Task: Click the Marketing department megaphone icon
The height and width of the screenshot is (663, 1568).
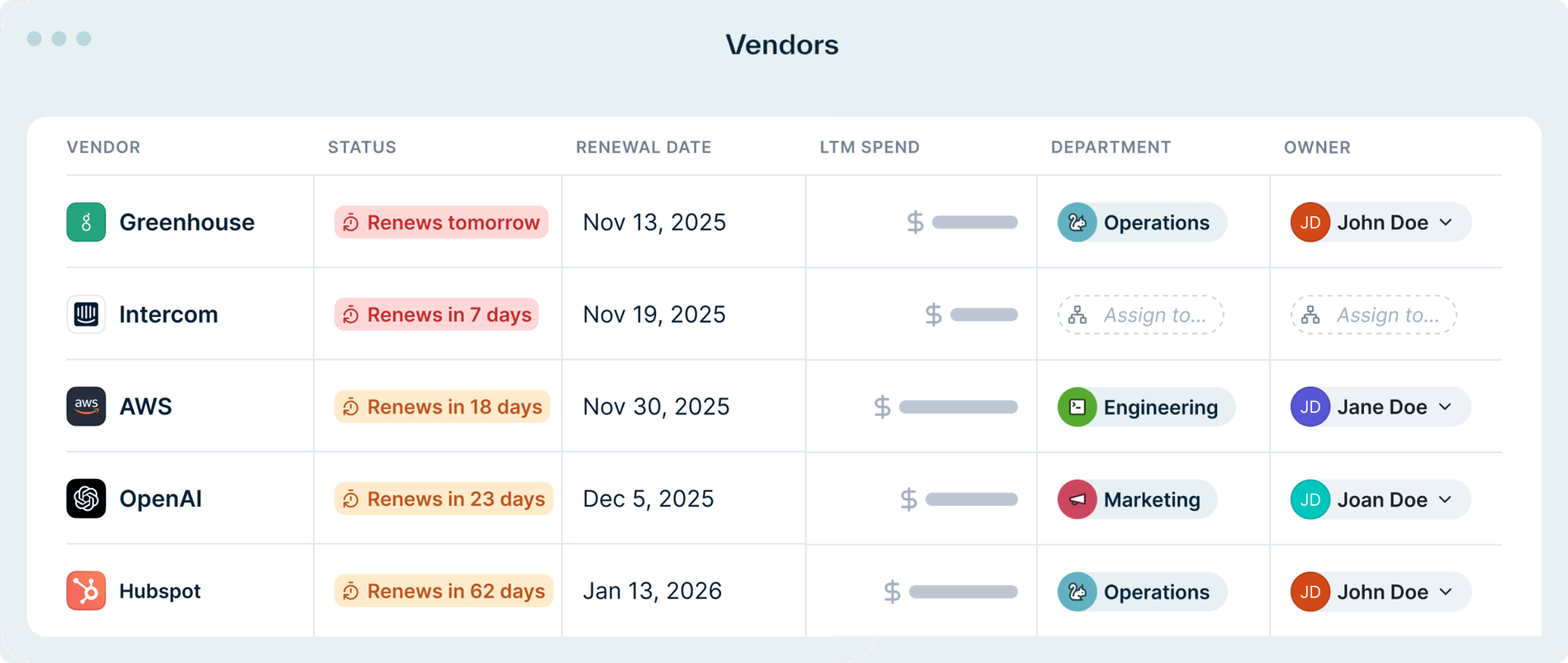Action: coord(1077,499)
